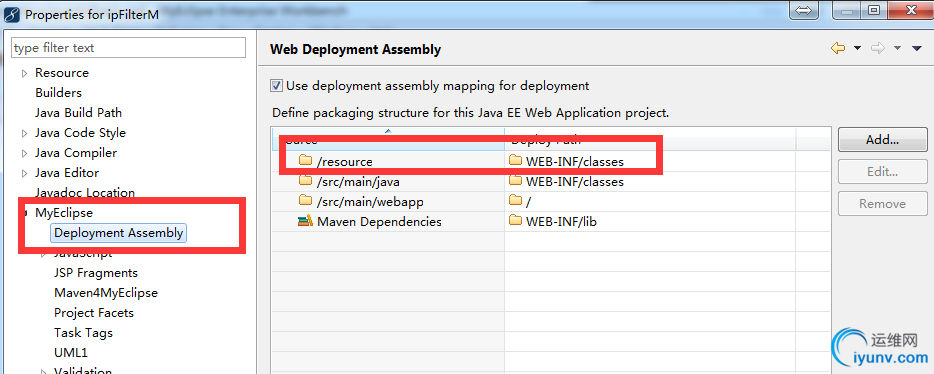Open the back history dropdown arrow
The image size is (934, 374).
pos(858,48)
